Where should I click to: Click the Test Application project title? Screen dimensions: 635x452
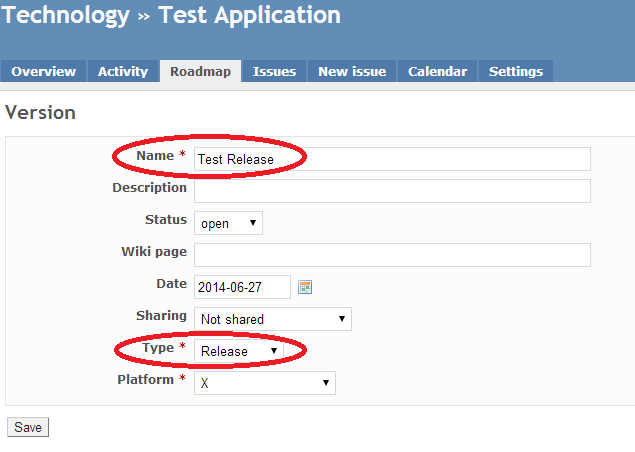pos(249,15)
